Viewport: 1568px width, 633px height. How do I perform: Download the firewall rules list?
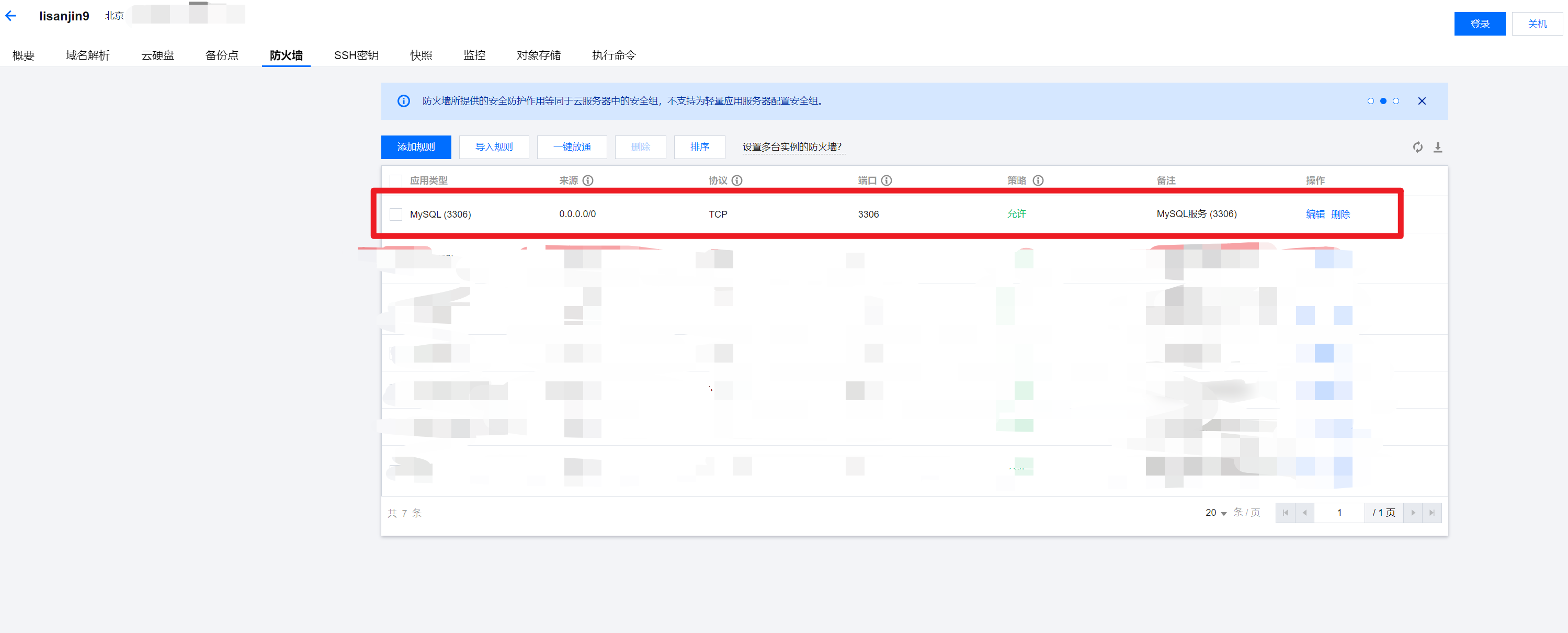click(1438, 148)
